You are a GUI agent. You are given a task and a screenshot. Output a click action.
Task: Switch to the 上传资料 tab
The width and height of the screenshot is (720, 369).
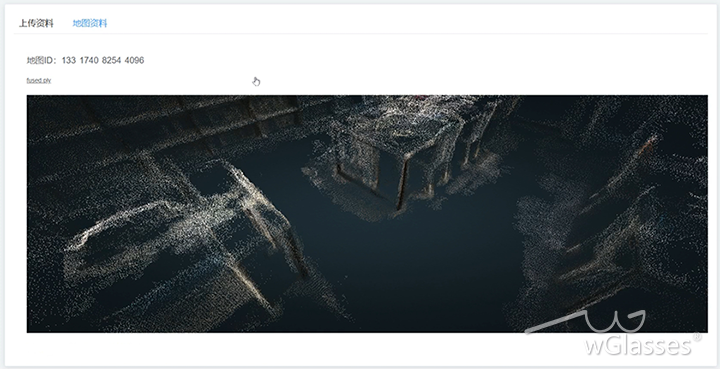coord(36,23)
